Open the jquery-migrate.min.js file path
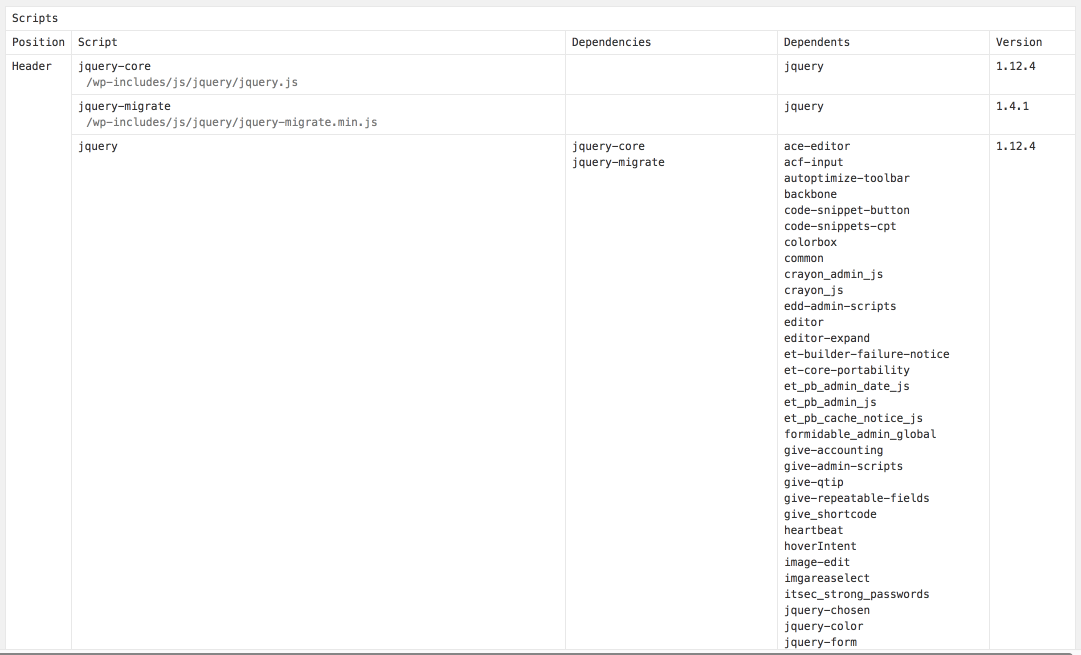This screenshot has width=1081, height=655. pyautogui.click(x=231, y=122)
